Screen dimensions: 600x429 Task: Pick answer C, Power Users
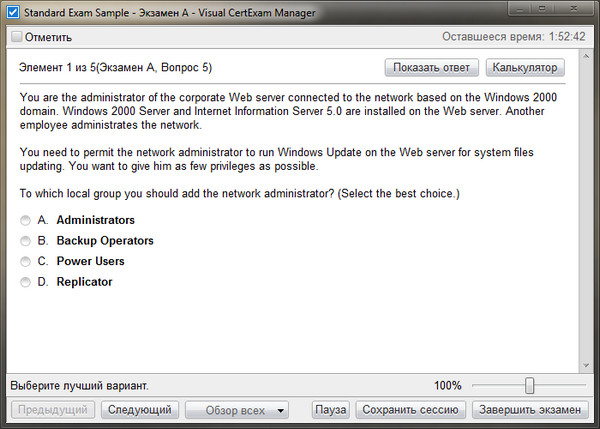(25, 262)
